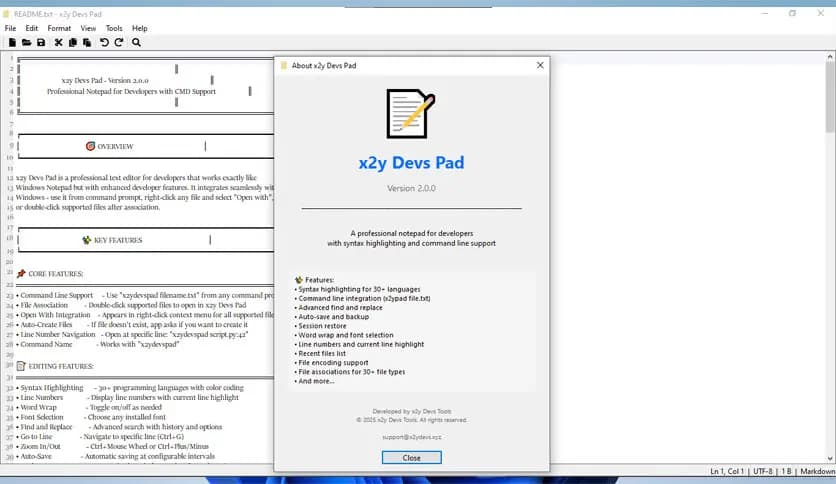Click the x2y Devs Pad blue heading
Viewport: 836px width, 484px height.
pyautogui.click(x=411, y=163)
